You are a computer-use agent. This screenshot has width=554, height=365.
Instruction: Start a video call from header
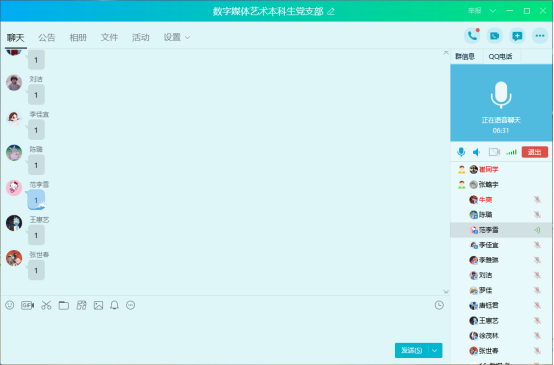point(495,36)
